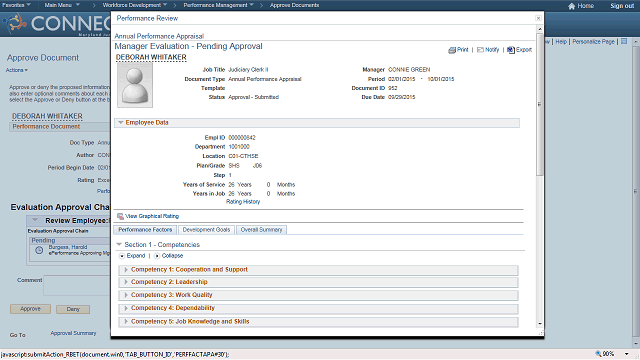Click dialog scrollbar down arrow
Image resolution: width=640 pixels, height=360 pixels.
tap(540, 323)
